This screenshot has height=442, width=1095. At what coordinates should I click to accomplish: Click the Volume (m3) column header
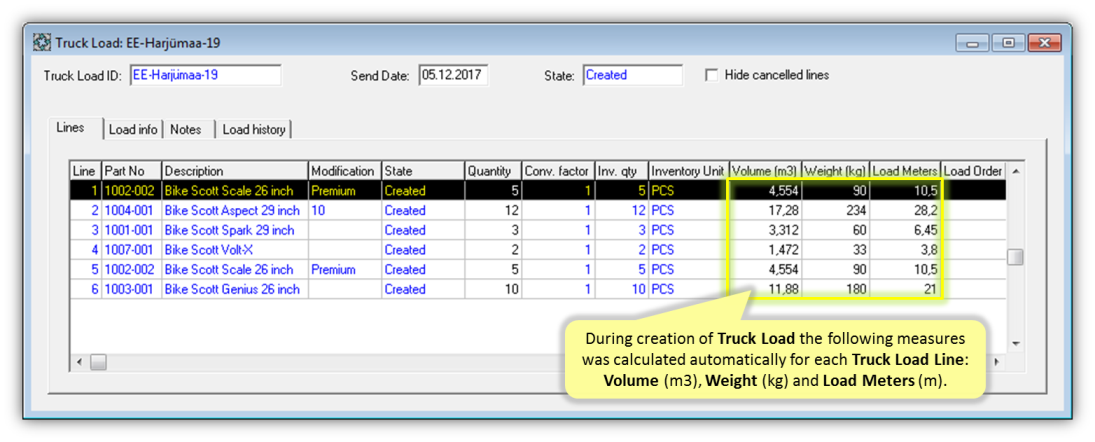[x=765, y=171]
